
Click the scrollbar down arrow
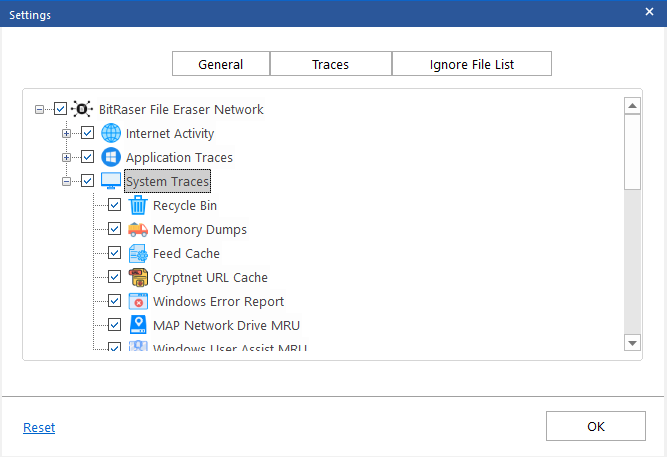(632, 343)
